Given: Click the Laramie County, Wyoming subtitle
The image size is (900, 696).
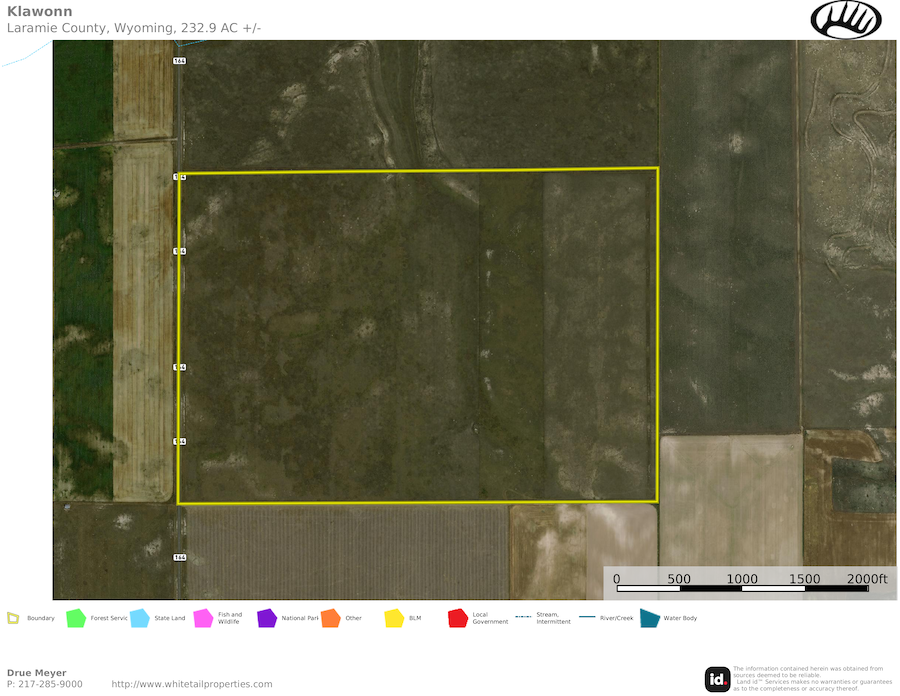Looking at the screenshot, I should point(134,28).
